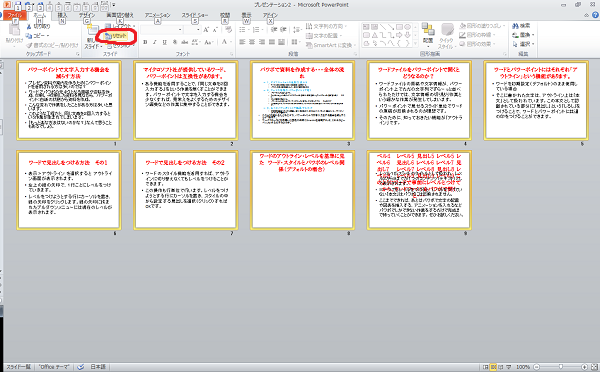The image size is (600, 372).
Task: Open 図形の効果 shape effects menu
Action: point(477,44)
